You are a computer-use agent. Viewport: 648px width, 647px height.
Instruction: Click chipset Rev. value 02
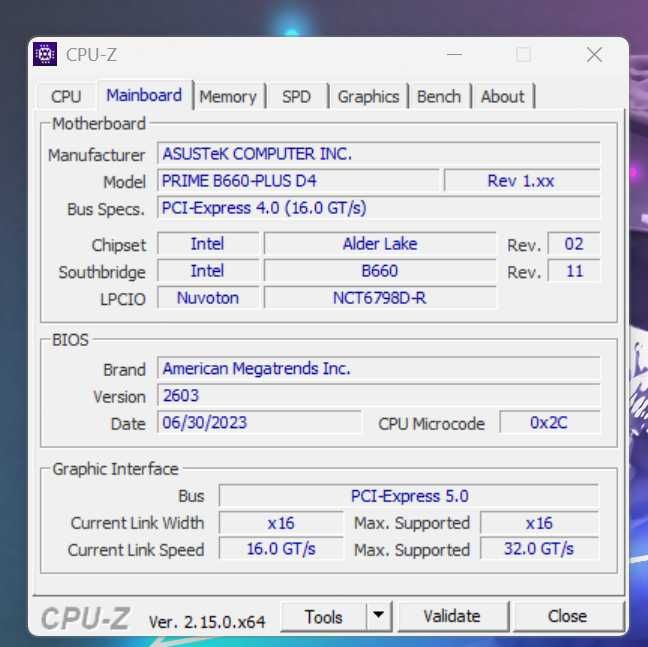tap(574, 244)
